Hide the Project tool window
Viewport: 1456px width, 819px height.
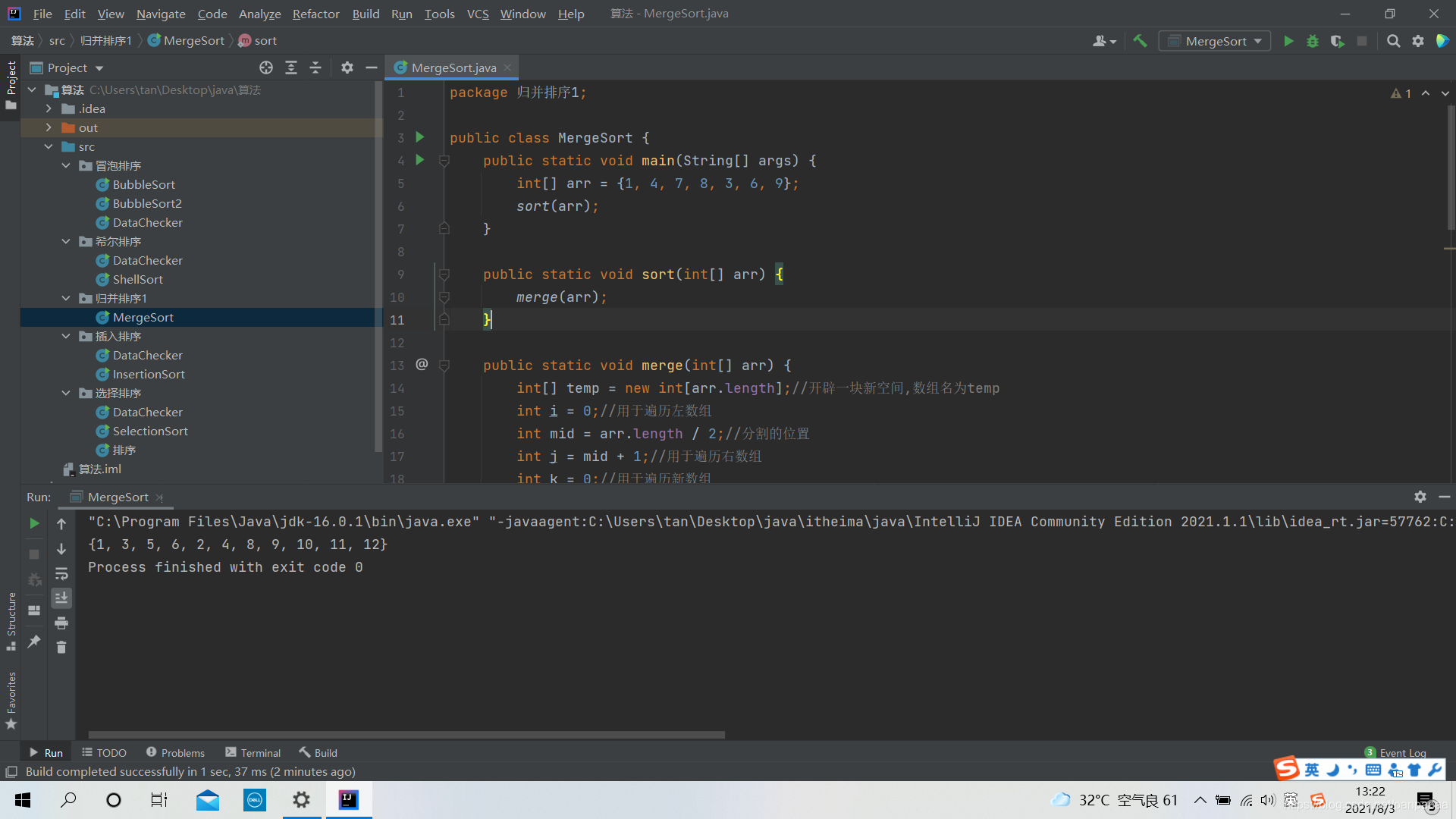pos(372,67)
